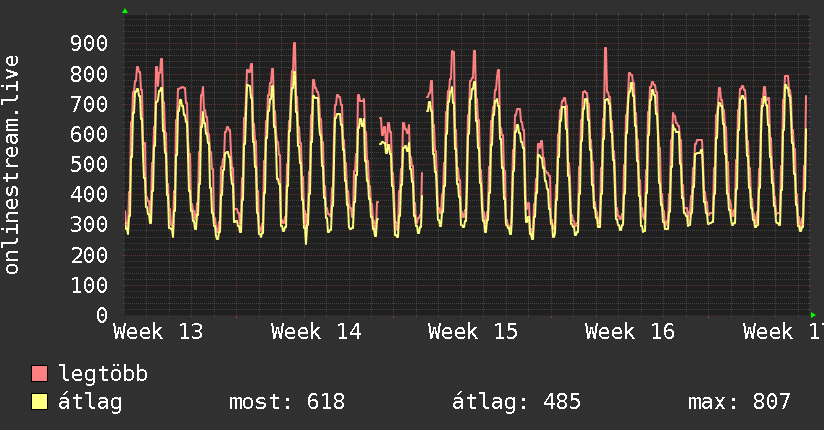Select the 'most: 618' value
The width and height of the screenshot is (824, 430).
click(287, 402)
